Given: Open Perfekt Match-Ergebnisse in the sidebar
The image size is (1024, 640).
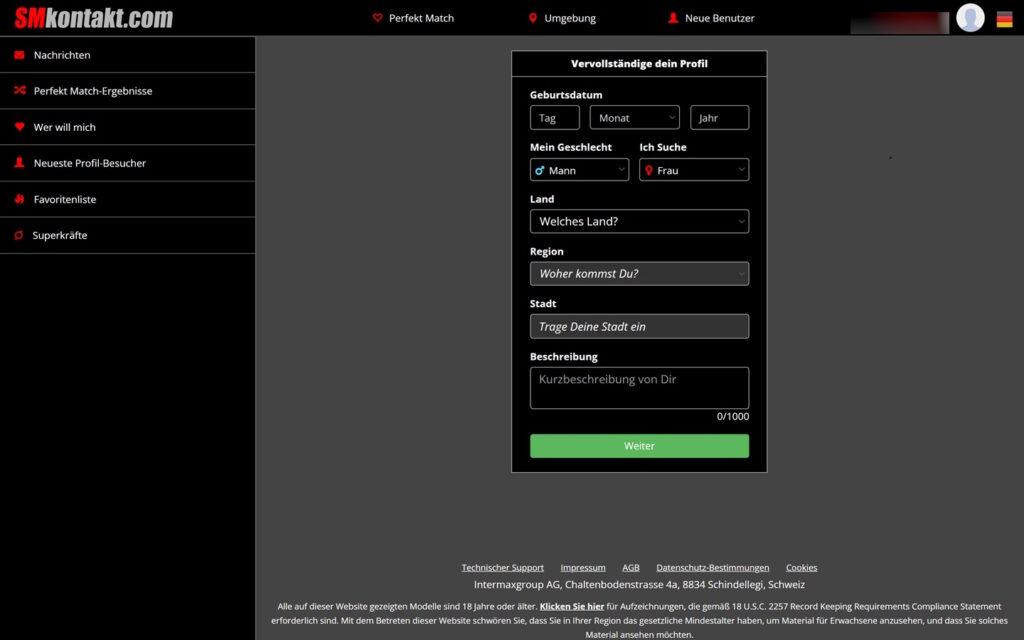Looking at the screenshot, I should pos(127,91).
